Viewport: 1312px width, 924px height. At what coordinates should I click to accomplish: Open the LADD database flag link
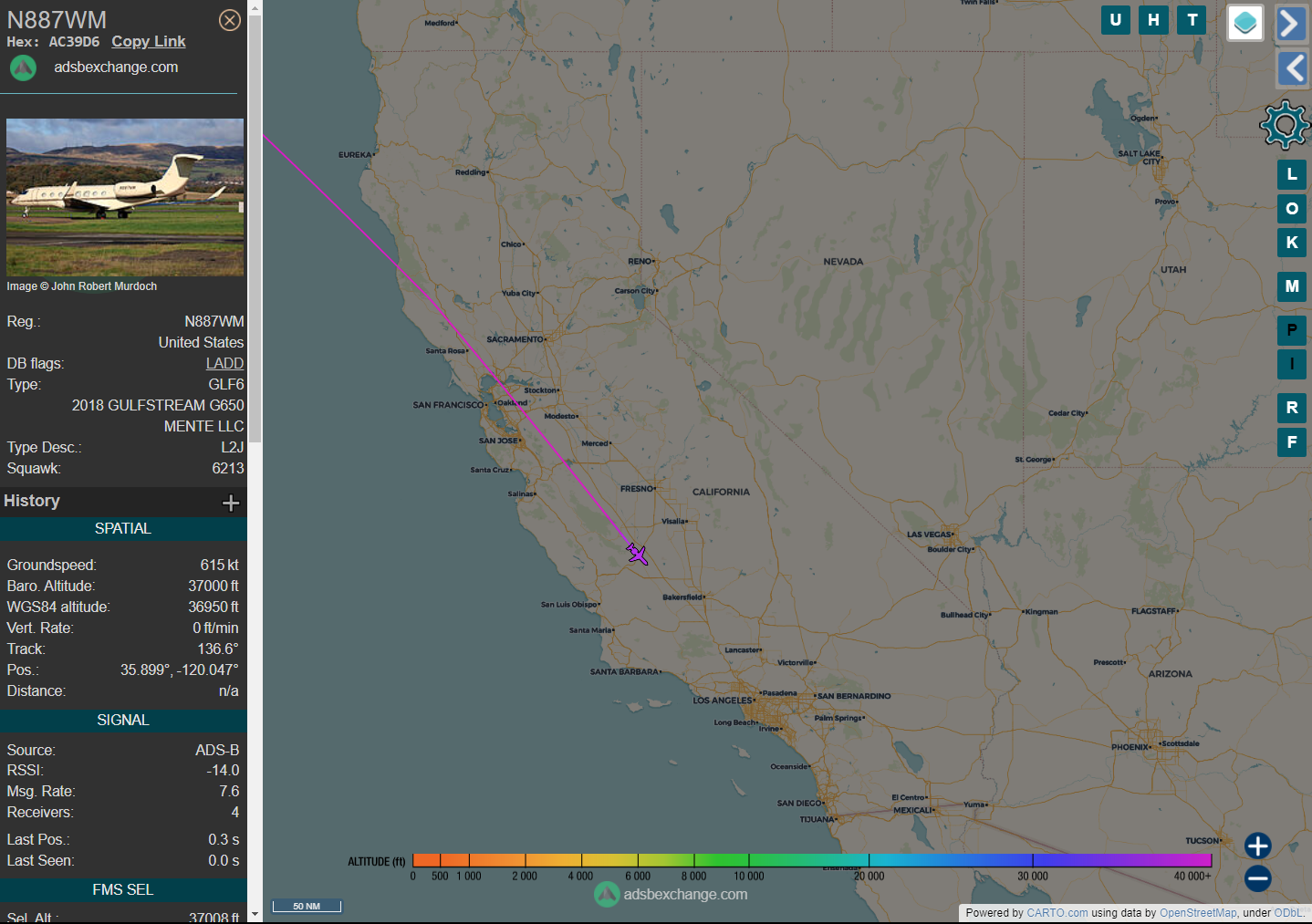pyautogui.click(x=224, y=363)
